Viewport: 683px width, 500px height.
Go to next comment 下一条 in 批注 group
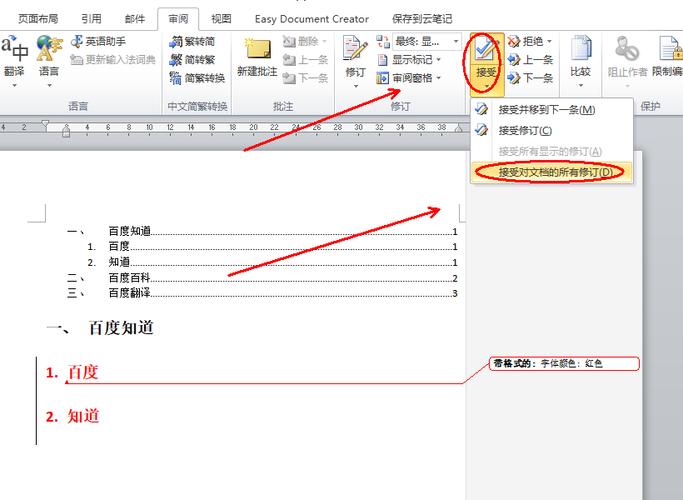click(305, 78)
